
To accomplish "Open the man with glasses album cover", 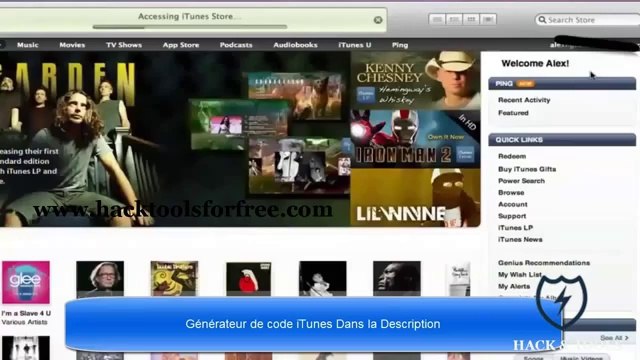I will (100, 278).
